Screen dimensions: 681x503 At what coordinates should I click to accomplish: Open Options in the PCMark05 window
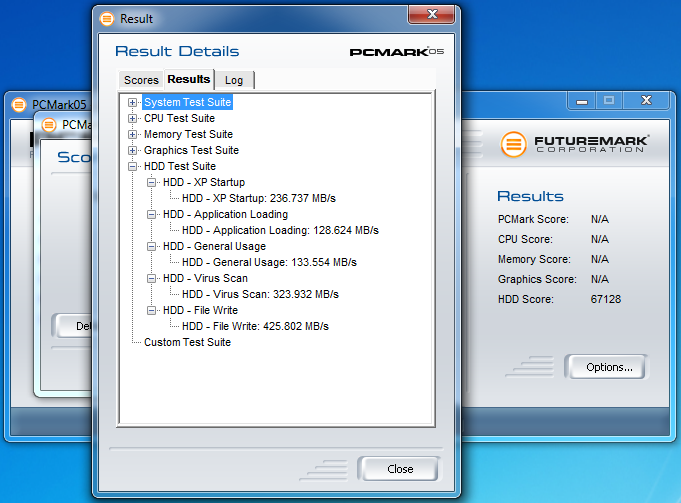coord(609,367)
